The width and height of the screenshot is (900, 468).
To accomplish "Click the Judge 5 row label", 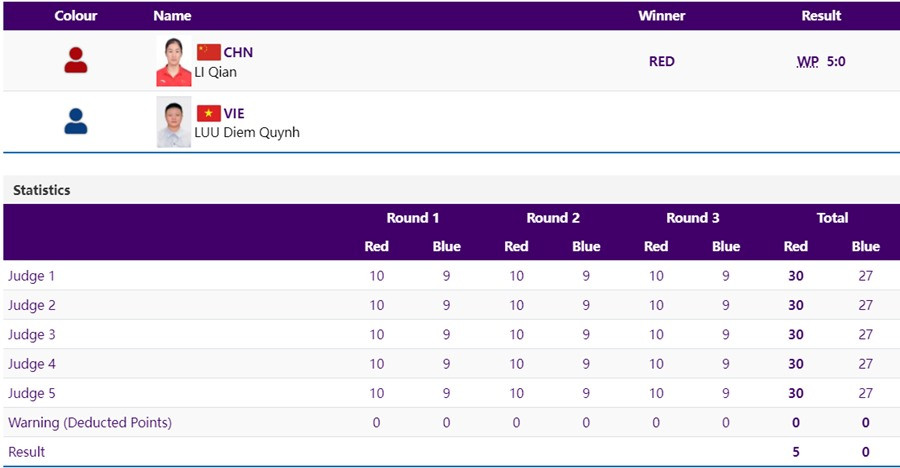I will pos(32,393).
